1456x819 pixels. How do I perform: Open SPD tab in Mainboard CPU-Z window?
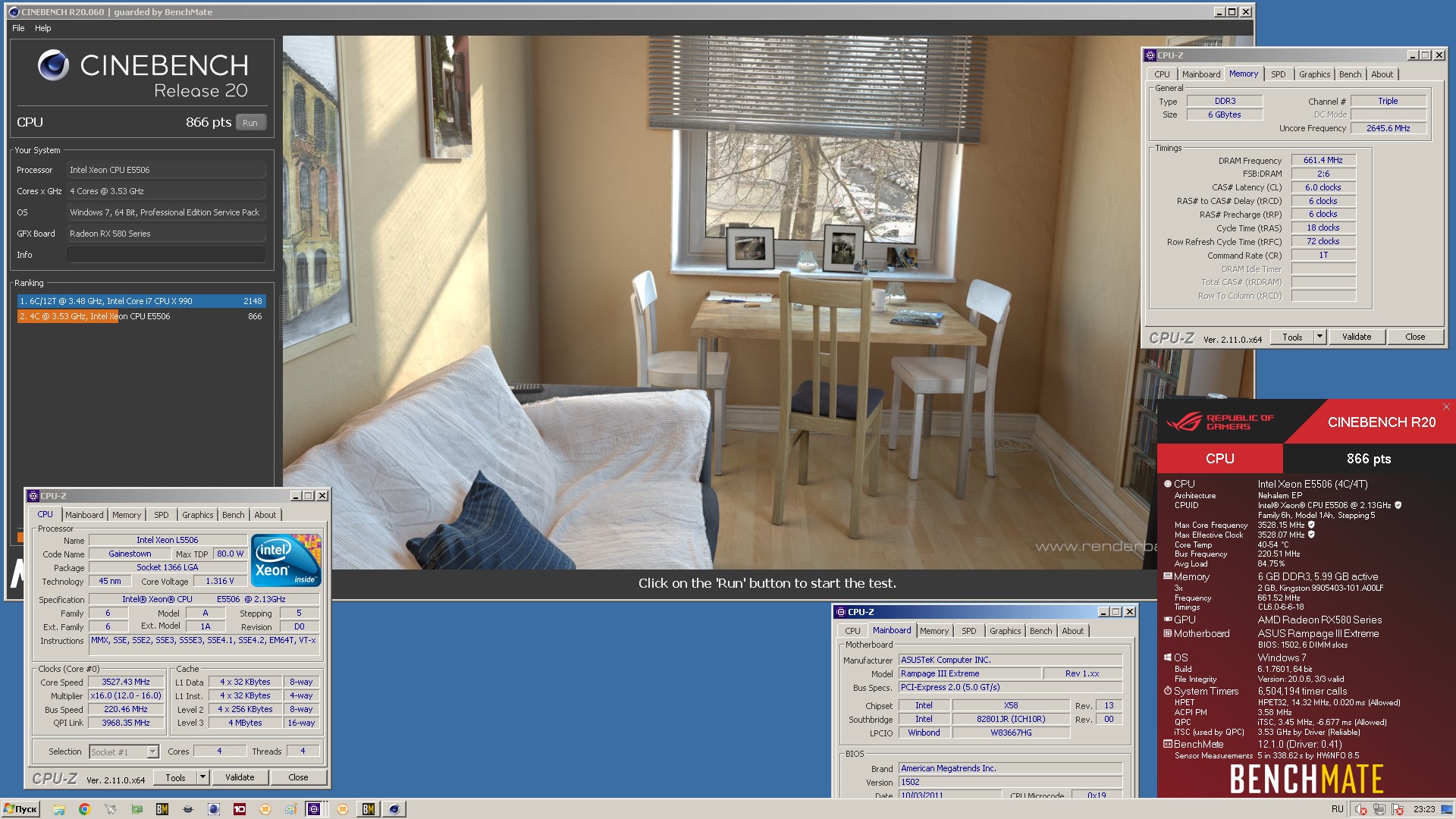(x=969, y=631)
